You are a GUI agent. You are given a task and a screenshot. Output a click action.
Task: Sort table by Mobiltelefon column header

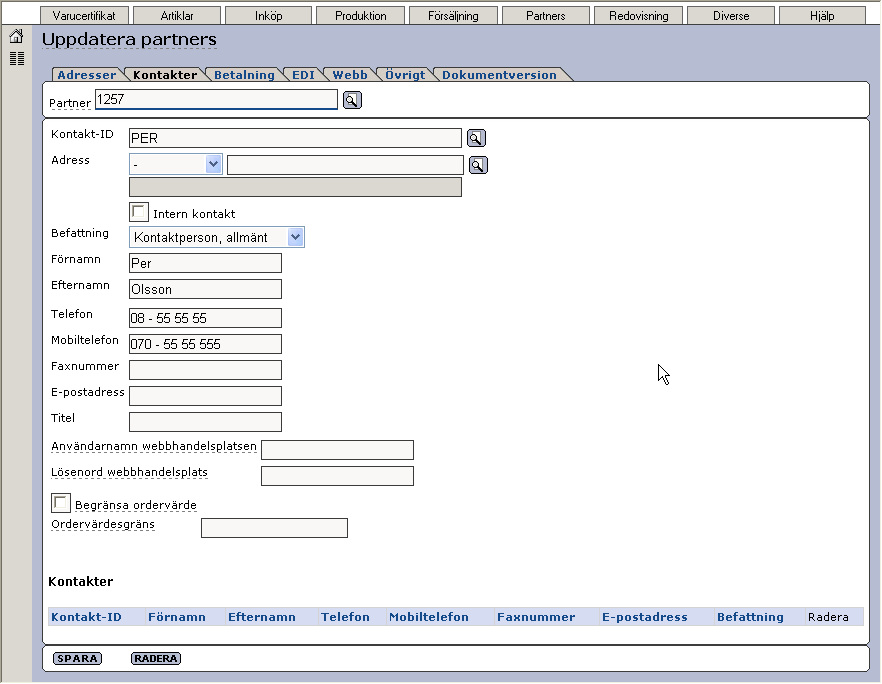pyautogui.click(x=429, y=617)
